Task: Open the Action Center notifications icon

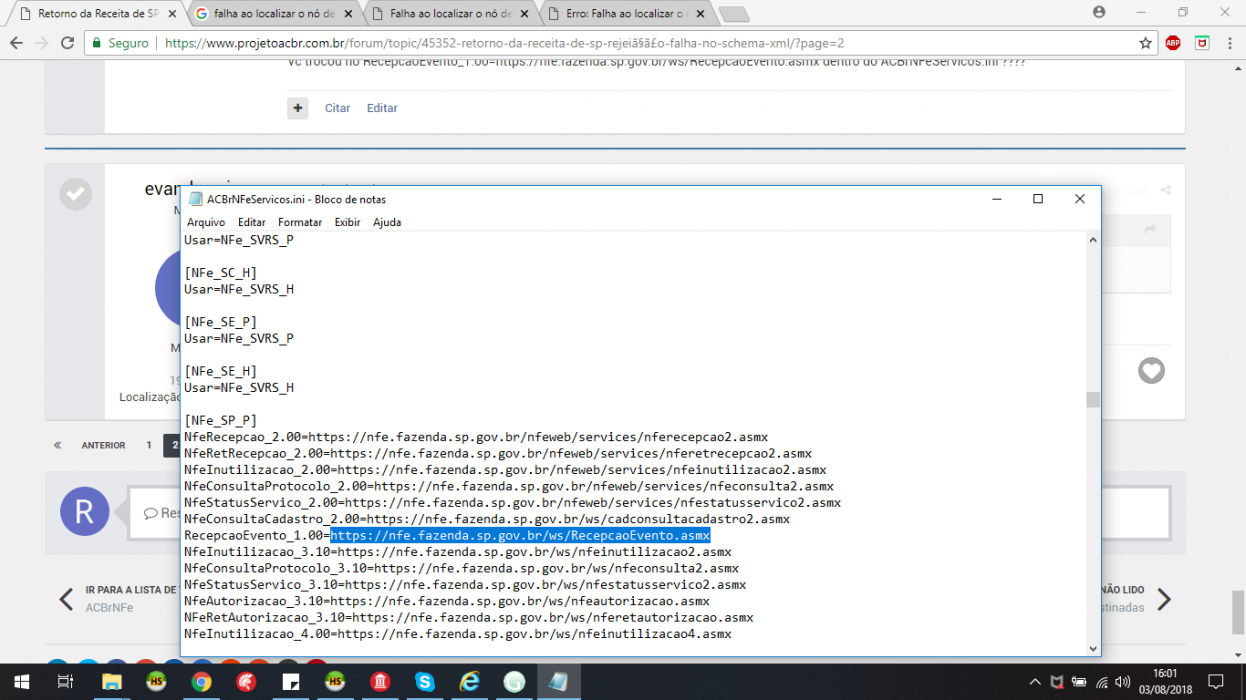Action: click(1215, 682)
